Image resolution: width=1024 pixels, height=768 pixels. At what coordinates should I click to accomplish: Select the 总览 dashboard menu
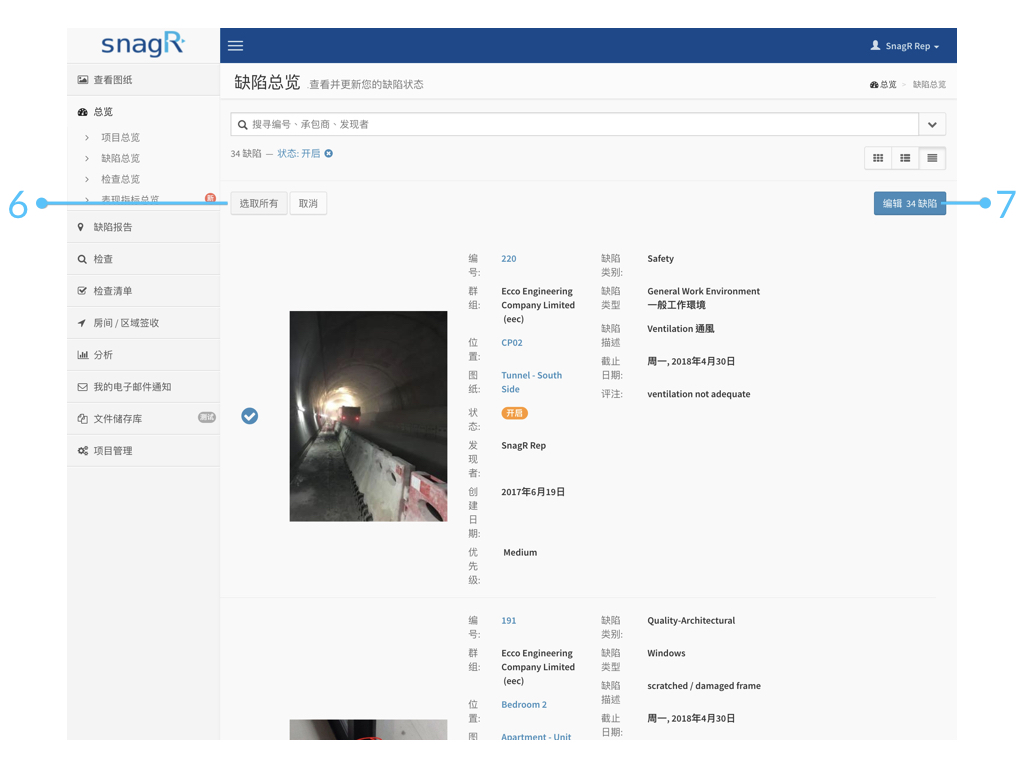143,112
